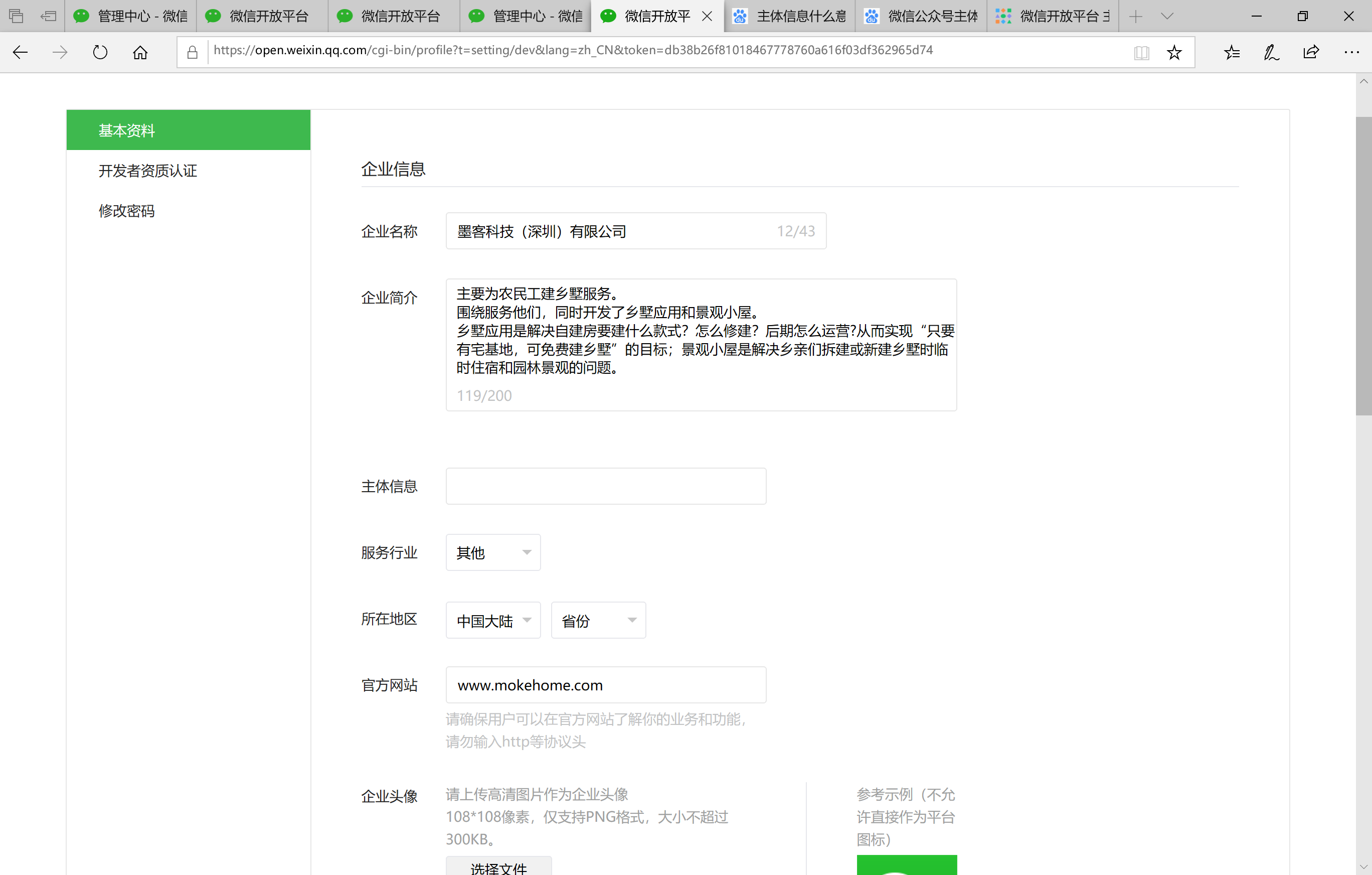Expand the 中国大陆 region dropdown

493,620
